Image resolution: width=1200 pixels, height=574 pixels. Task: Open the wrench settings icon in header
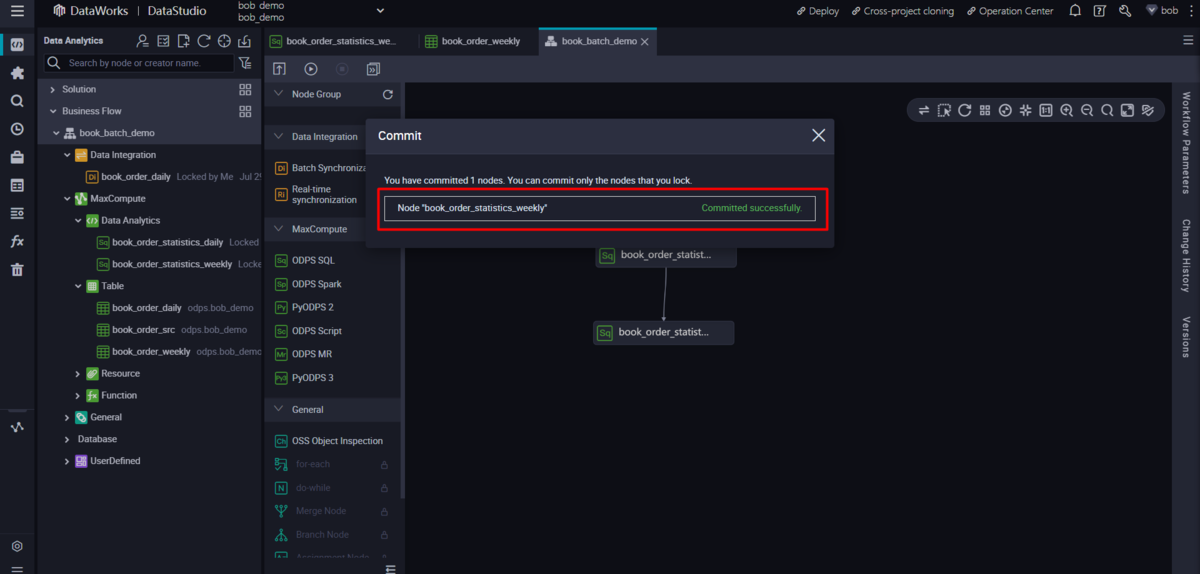coord(1125,11)
